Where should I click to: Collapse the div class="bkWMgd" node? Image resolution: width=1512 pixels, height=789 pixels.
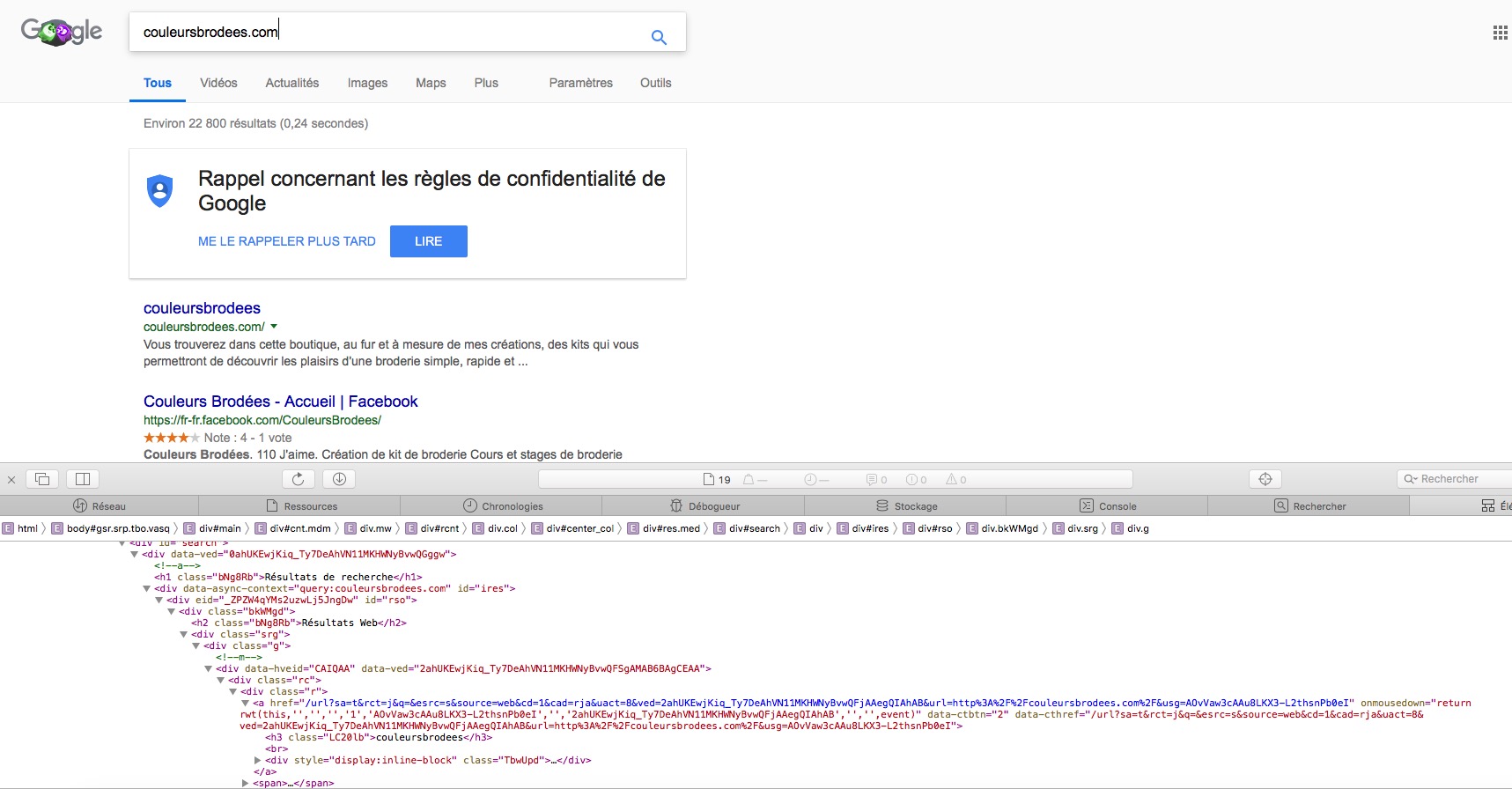pos(172,611)
